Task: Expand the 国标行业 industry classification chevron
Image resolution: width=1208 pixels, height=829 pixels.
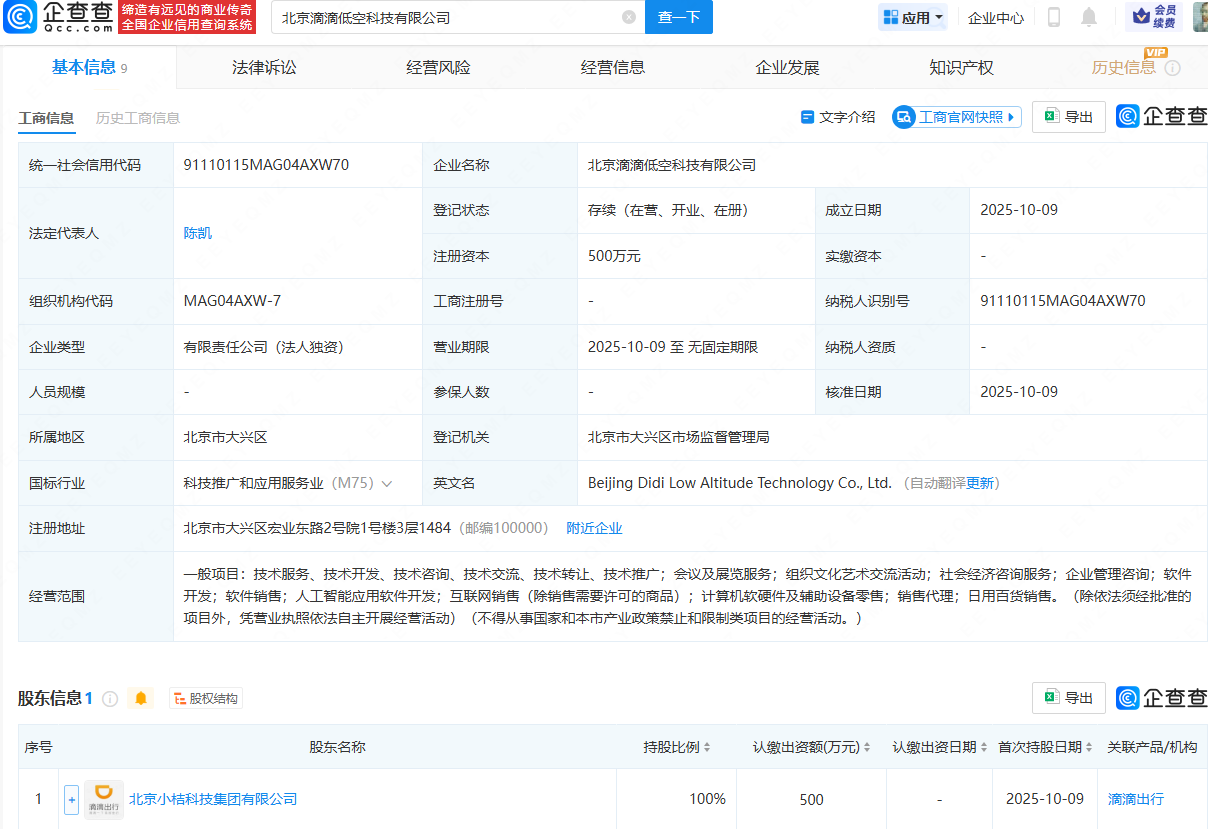Action: [x=387, y=483]
